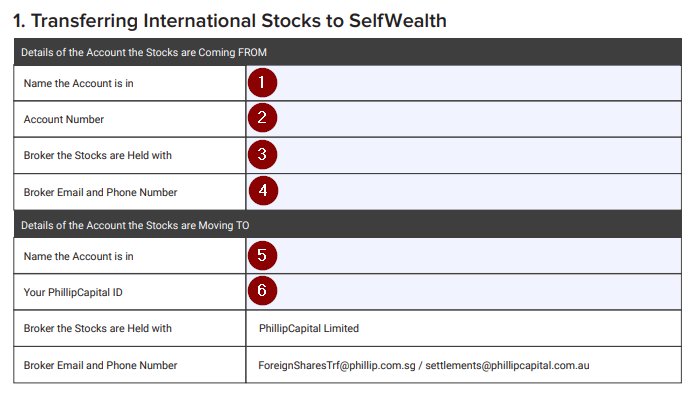The height and width of the screenshot is (397, 695).
Task: Click the red circle marker numbered 5
Action: tap(262, 256)
